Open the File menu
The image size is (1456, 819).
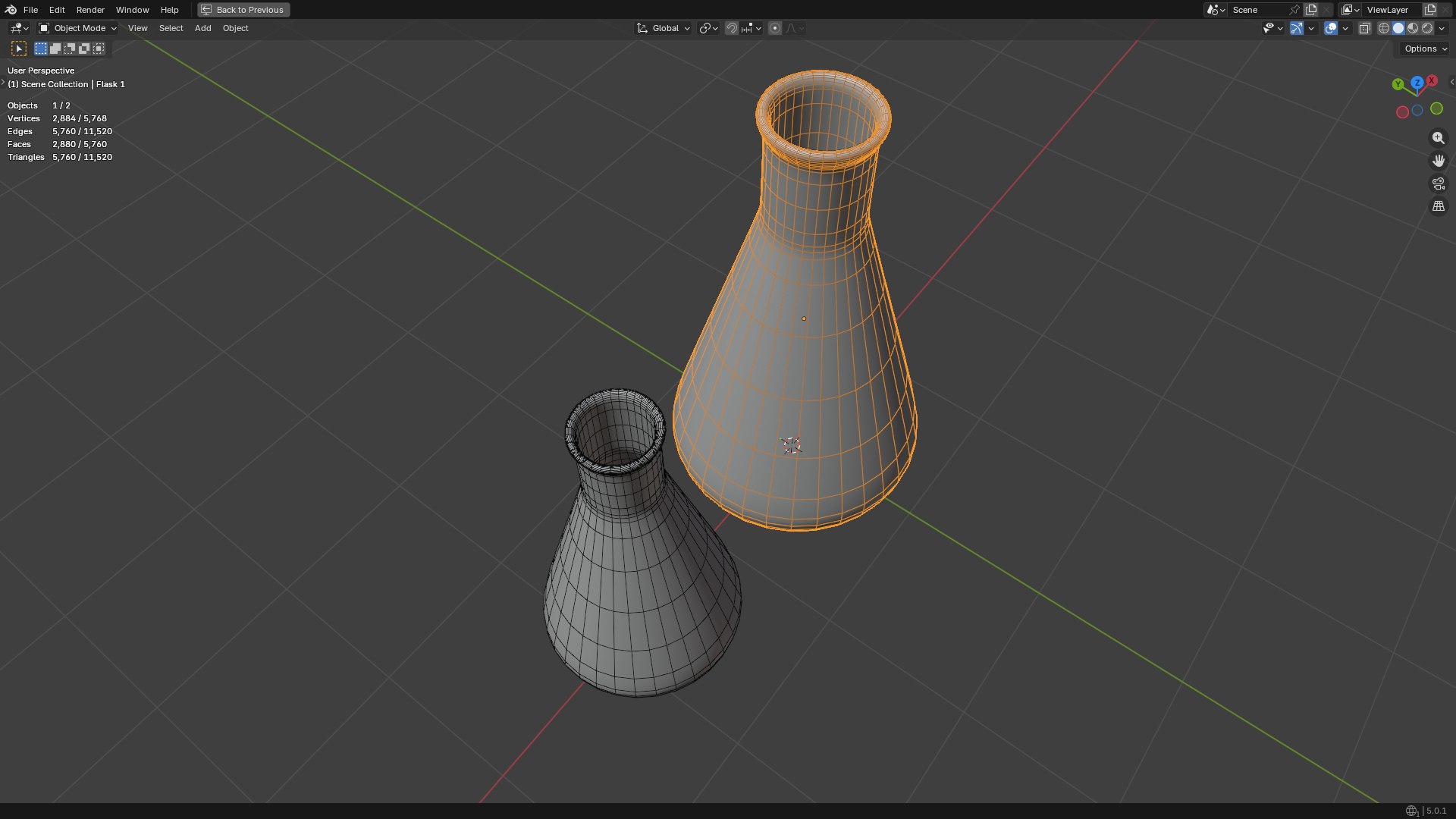point(30,10)
